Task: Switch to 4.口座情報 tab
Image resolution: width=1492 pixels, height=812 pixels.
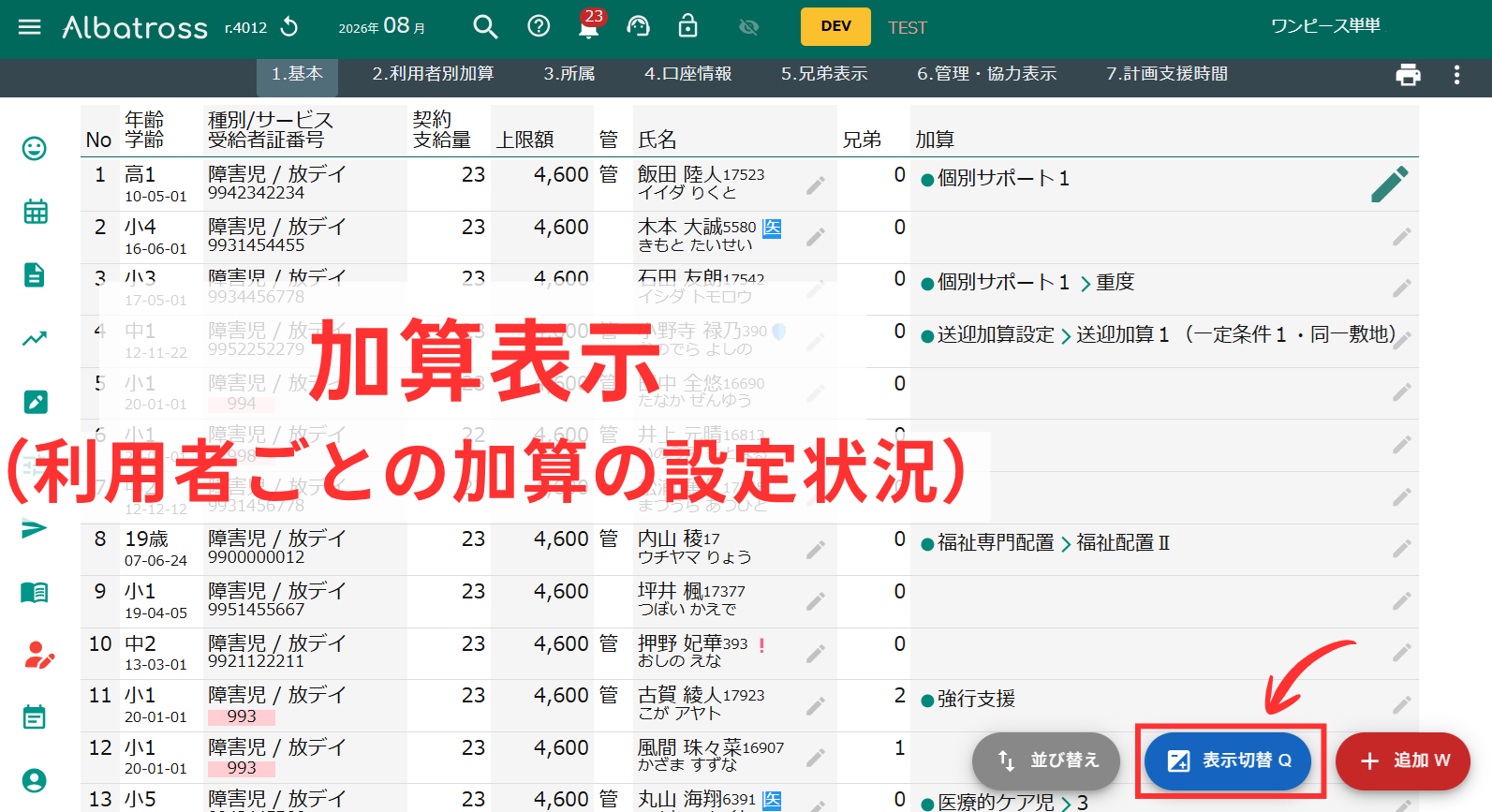Action: [688, 74]
